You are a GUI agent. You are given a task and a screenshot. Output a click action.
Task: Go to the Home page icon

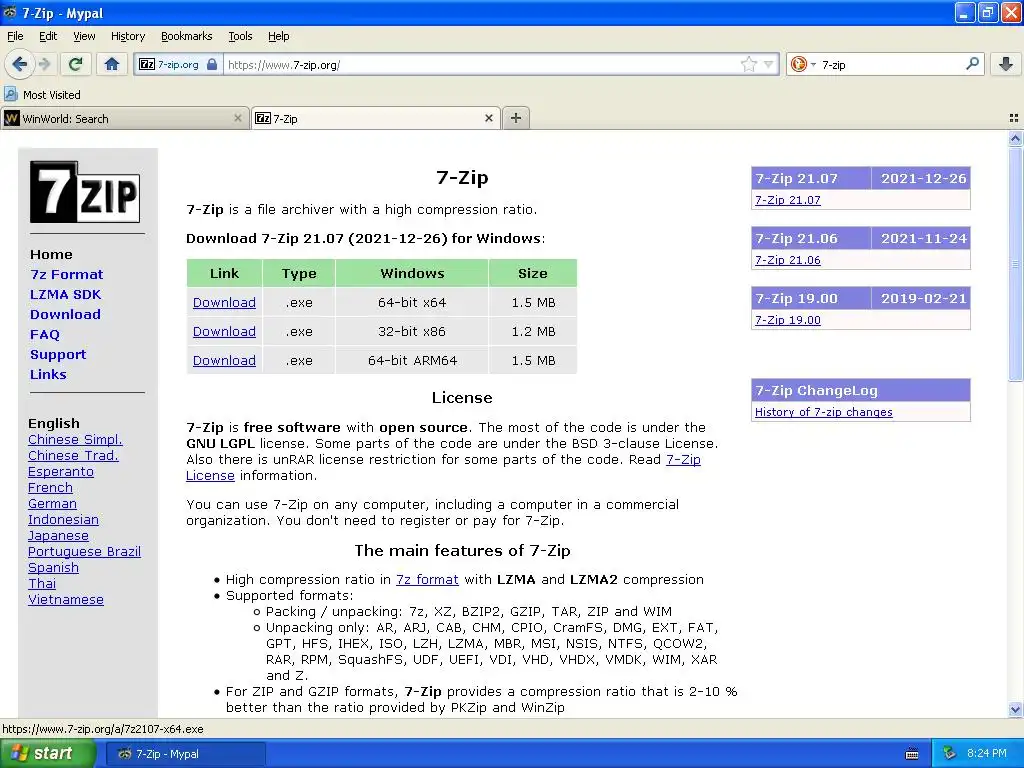pos(112,64)
